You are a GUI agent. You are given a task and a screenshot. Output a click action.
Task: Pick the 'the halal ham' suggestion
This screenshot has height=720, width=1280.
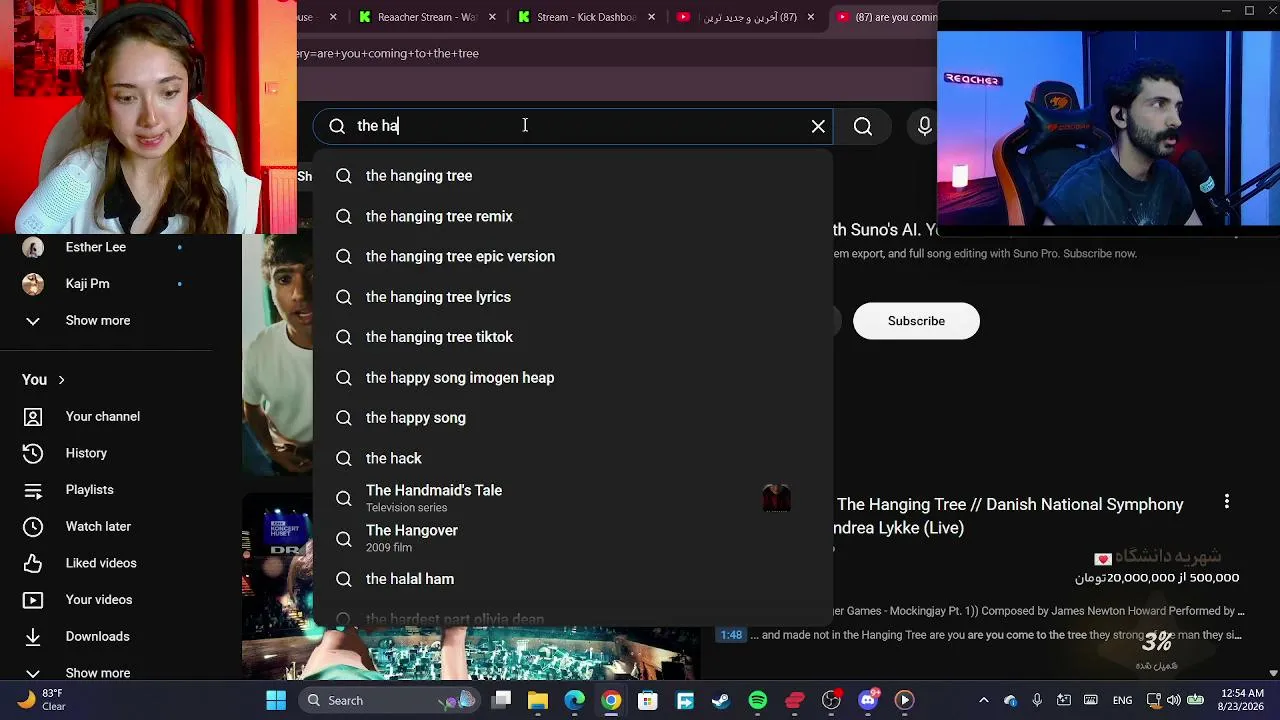coord(573,579)
